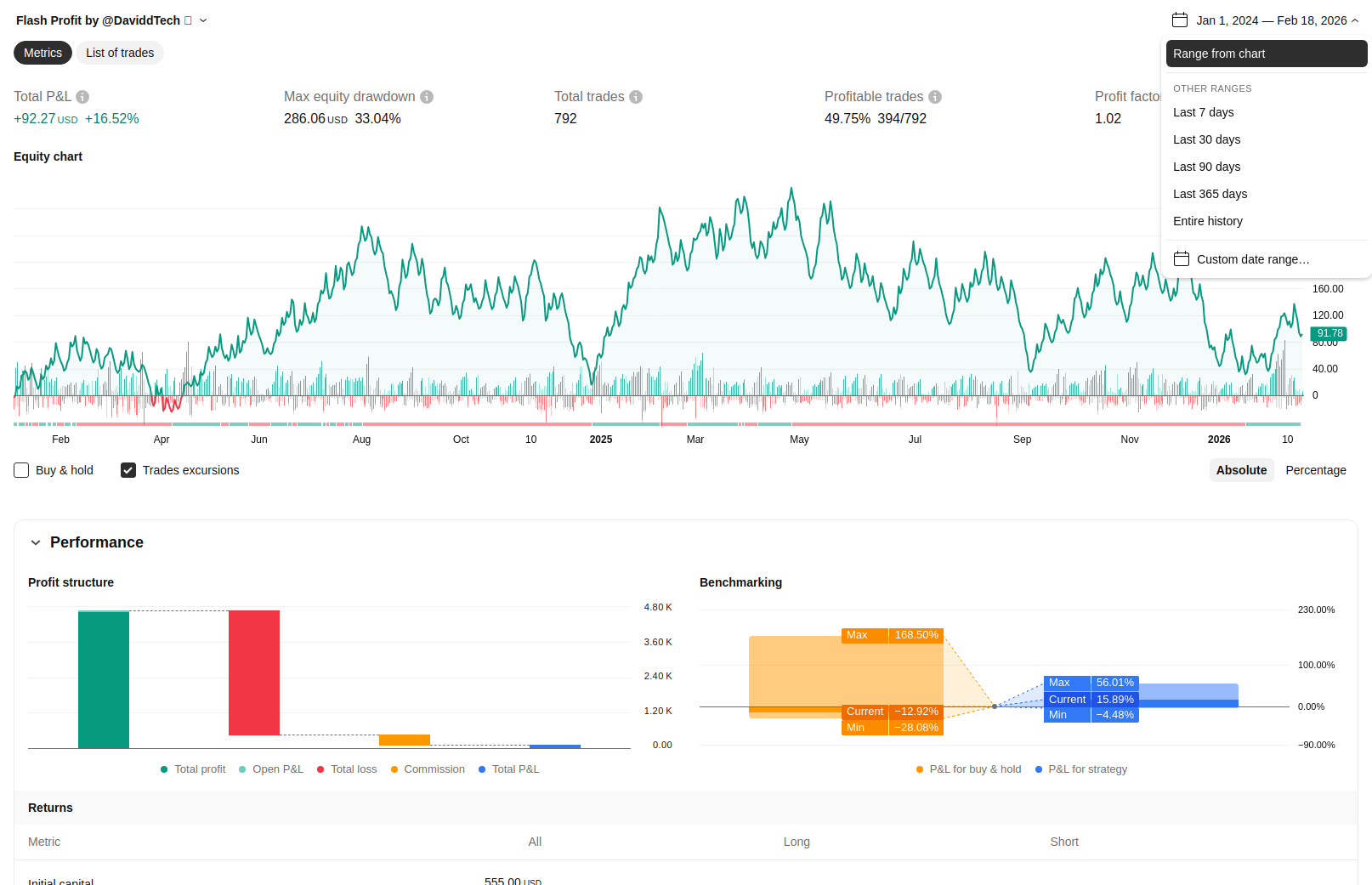Click info icon beside Max equity drawdown
This screenshot has width=1372, height=885.
coord(427,97)
